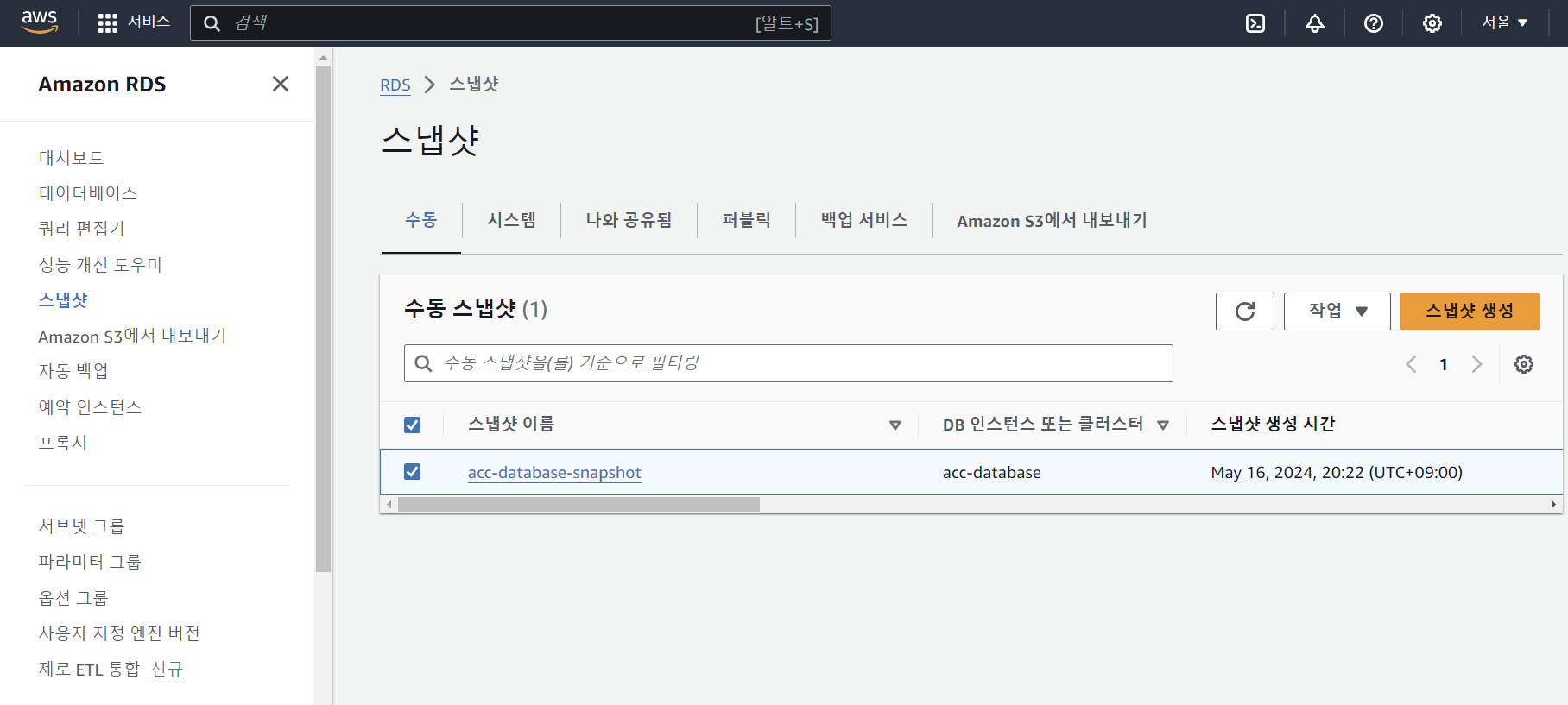Image resolution: width=1568 pixels, height=705 pixels.
Task: Open the Amazon S3에서 내보내기 tab
Action: click(1052, 221)
